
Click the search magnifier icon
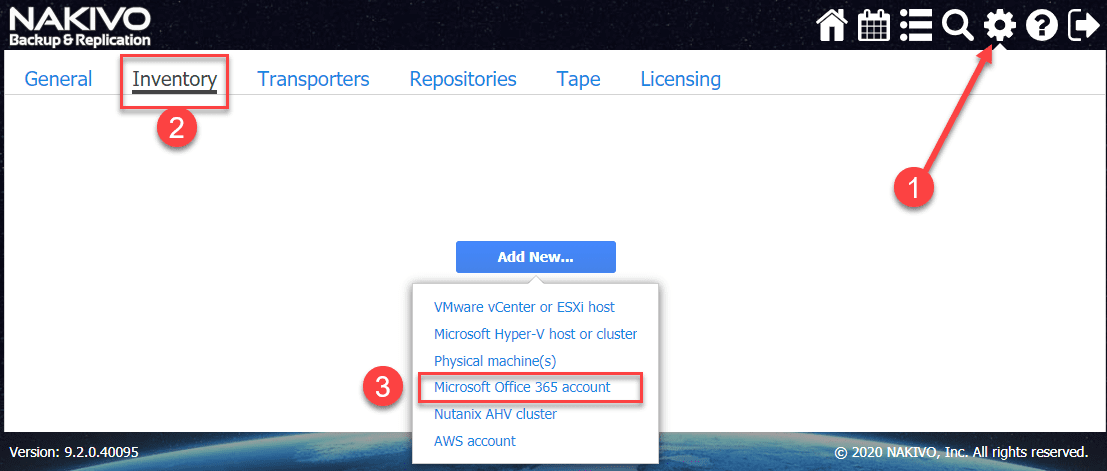957,27
